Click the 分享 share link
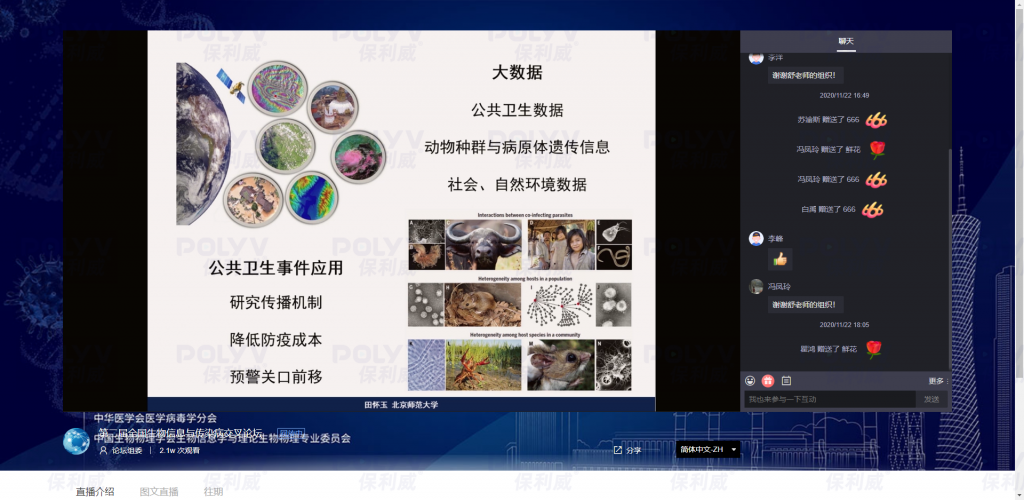1024x500 pixels. 634,450
